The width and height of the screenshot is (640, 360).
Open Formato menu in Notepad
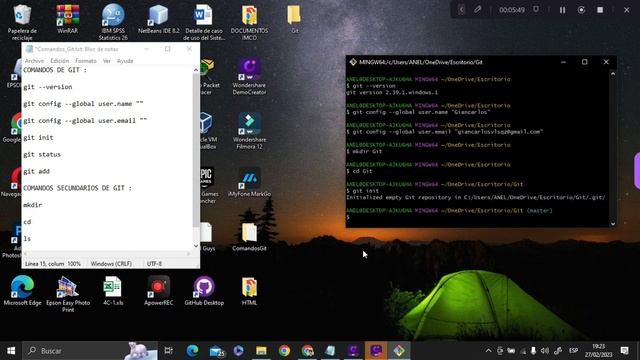click(x=86, y=61)
